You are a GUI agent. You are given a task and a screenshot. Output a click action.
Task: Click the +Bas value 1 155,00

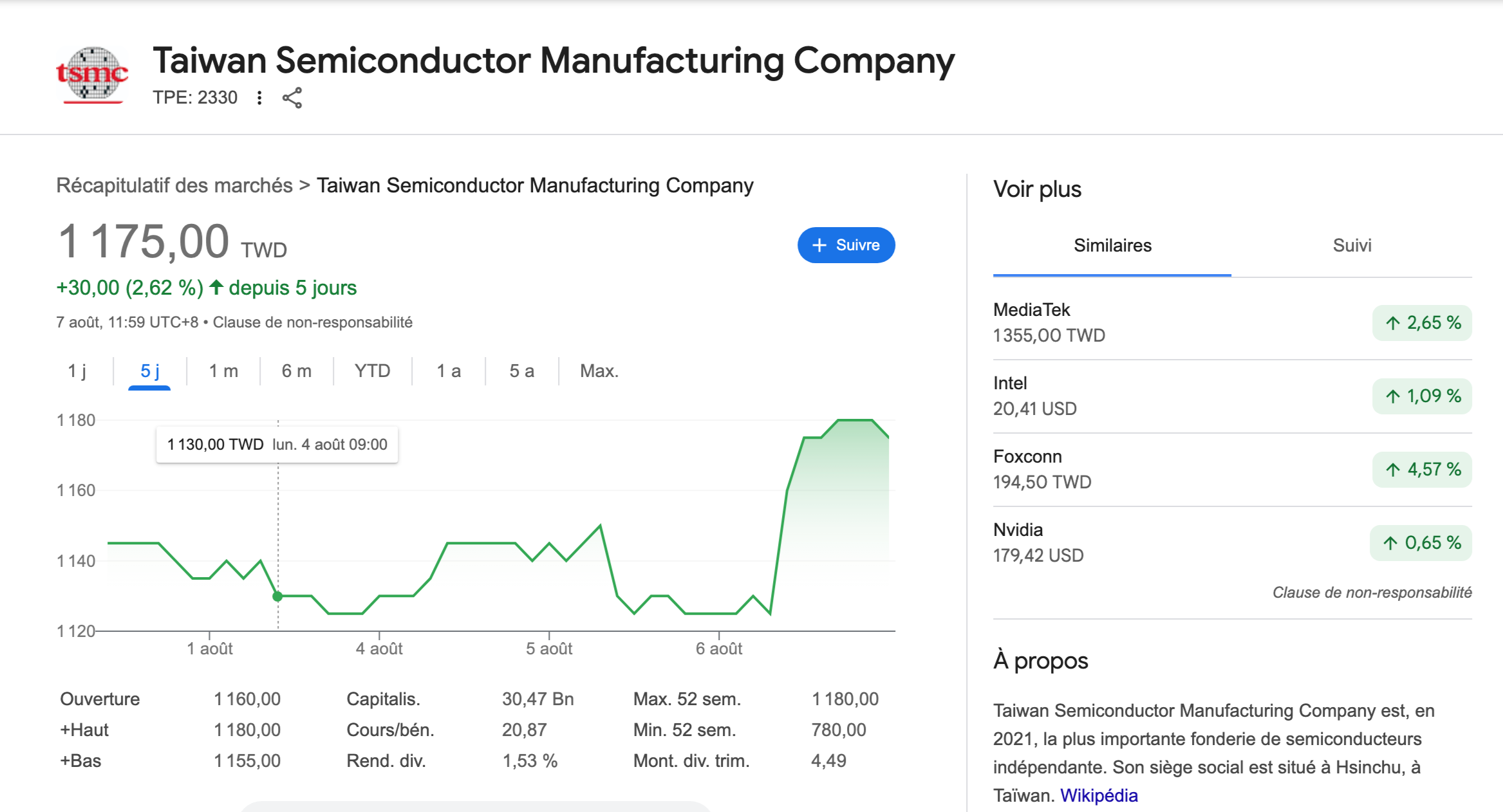(247, 761)
